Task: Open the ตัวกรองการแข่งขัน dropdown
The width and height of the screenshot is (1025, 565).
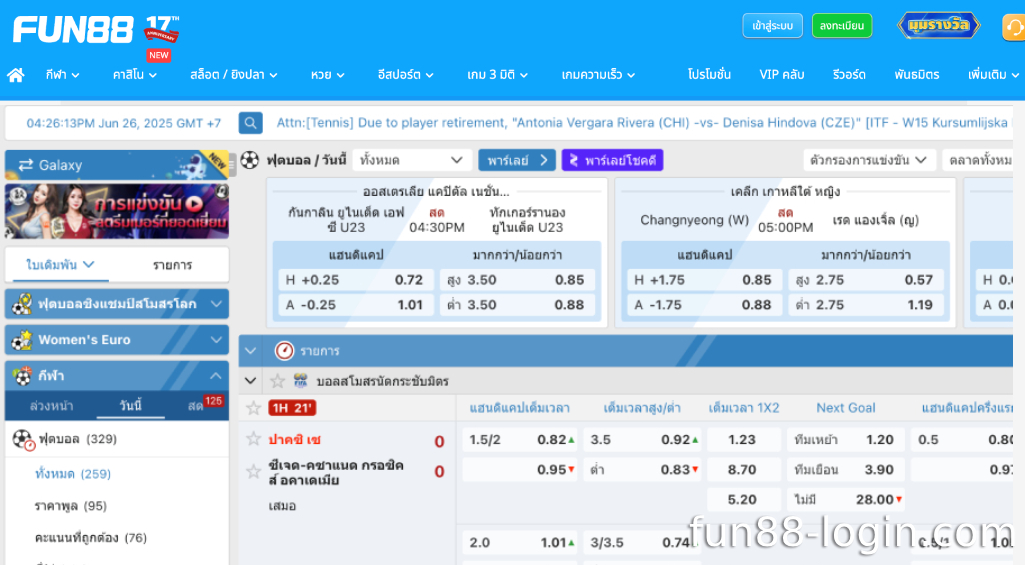Action: pos(868,160)
